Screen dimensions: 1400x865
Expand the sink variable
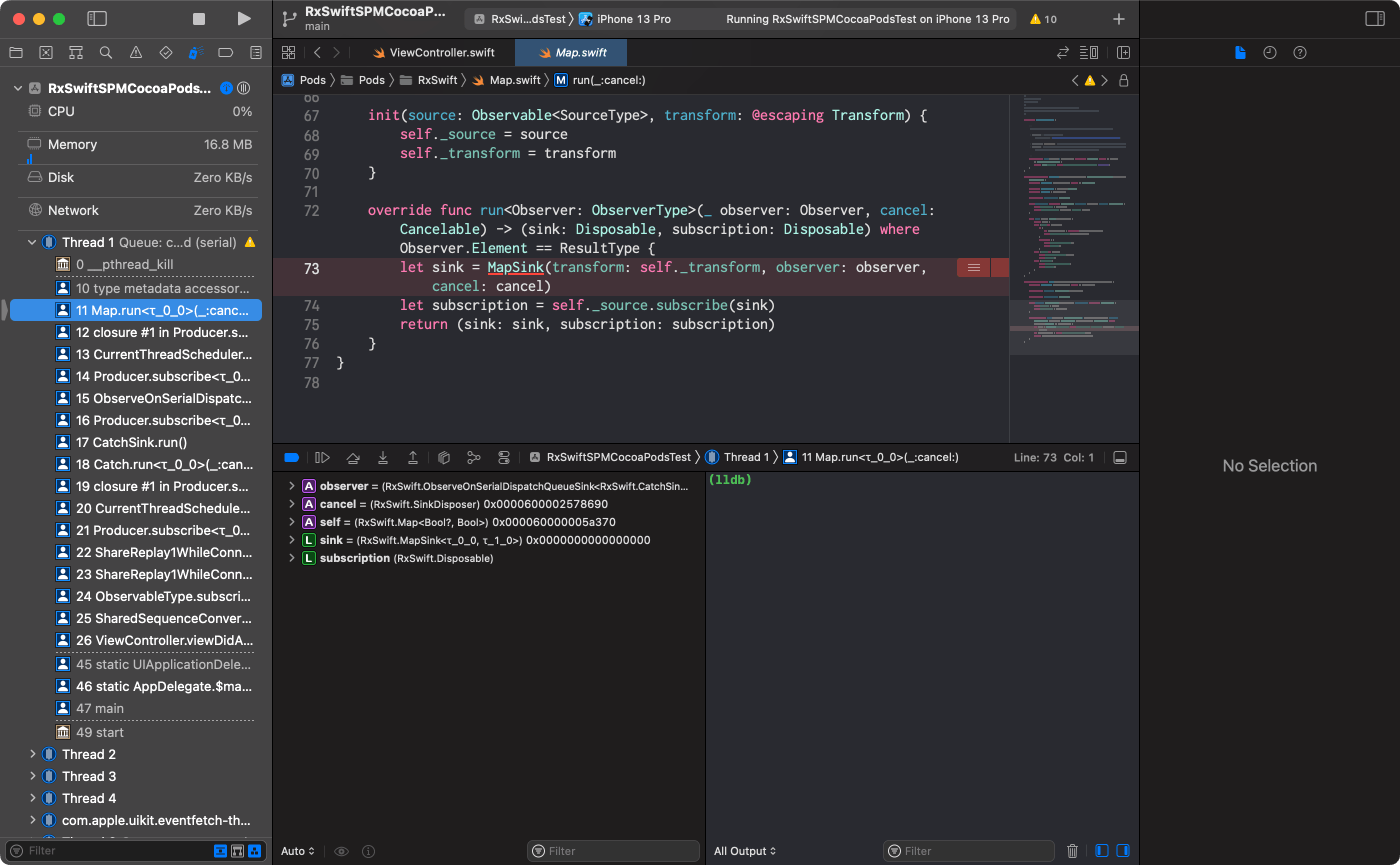click(292, 540)
